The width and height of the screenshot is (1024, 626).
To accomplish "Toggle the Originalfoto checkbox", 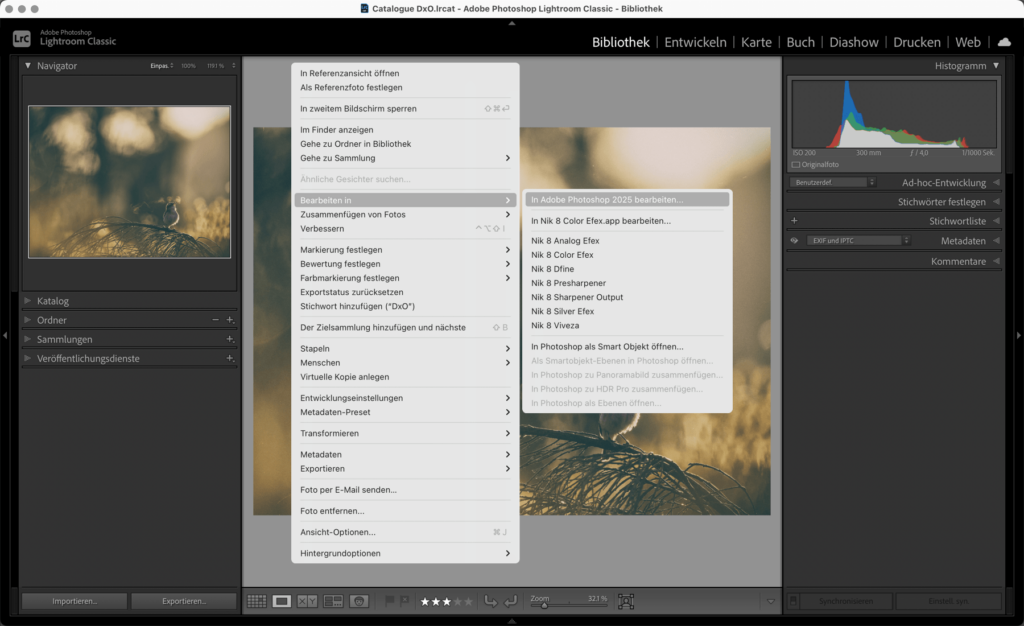I will (x=795, y=164).
